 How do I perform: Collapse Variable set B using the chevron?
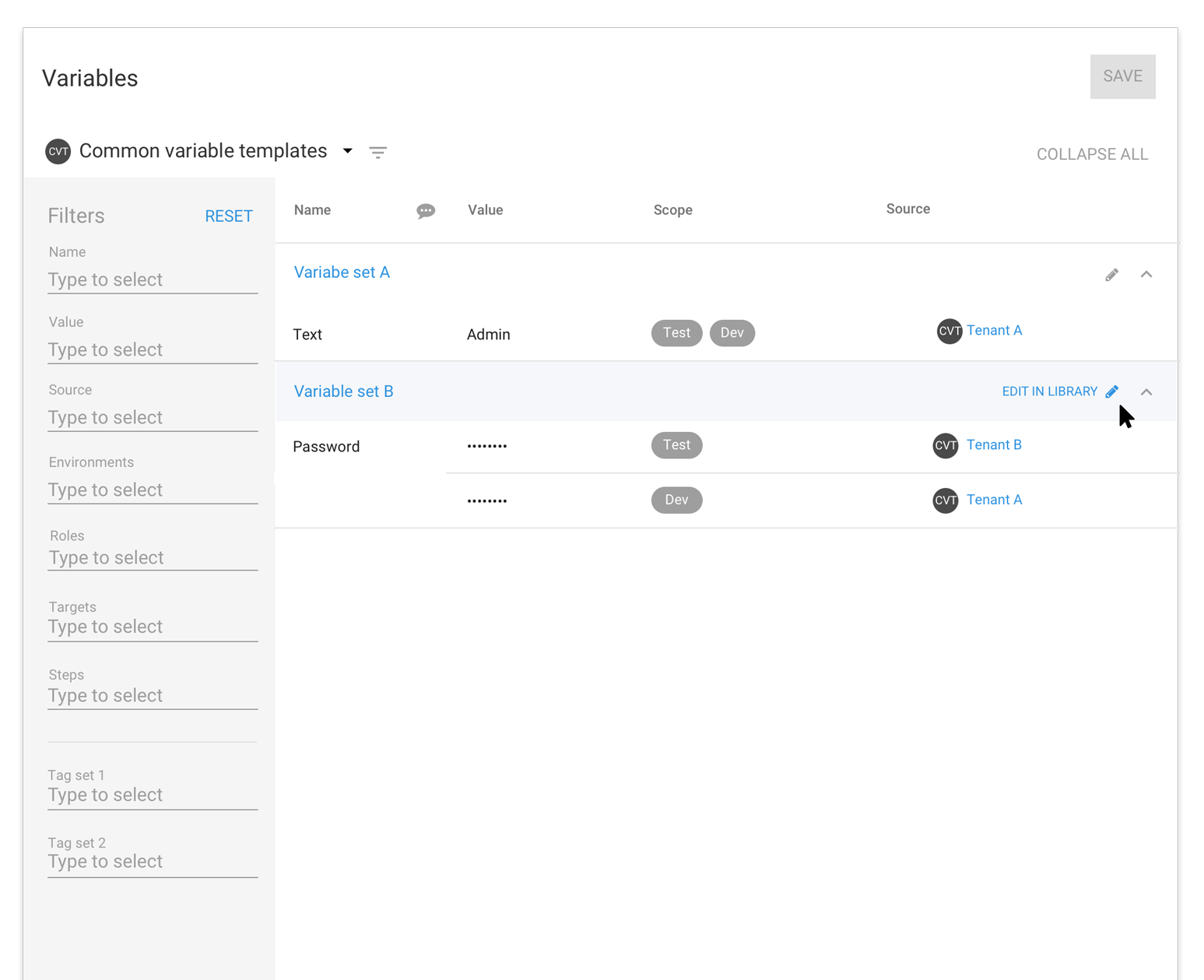(x=1146, y=392)
